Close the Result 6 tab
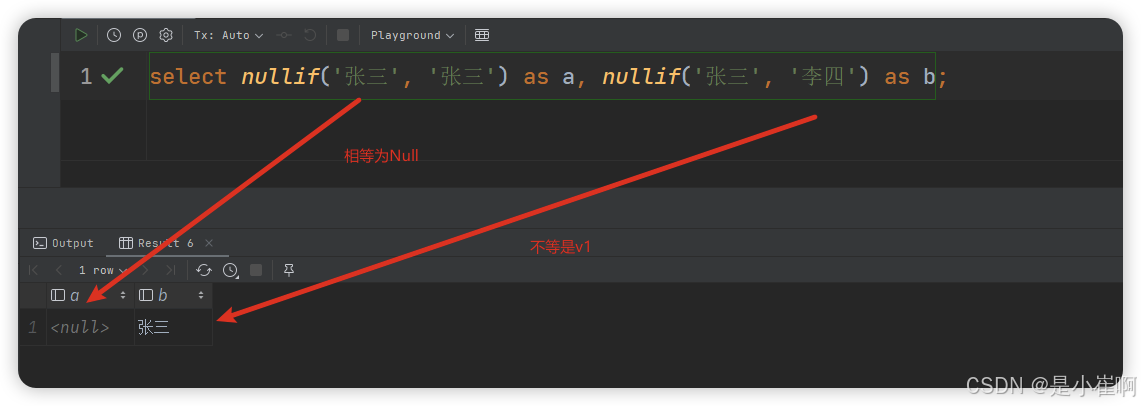1141x406 pixels. point(209,243)
